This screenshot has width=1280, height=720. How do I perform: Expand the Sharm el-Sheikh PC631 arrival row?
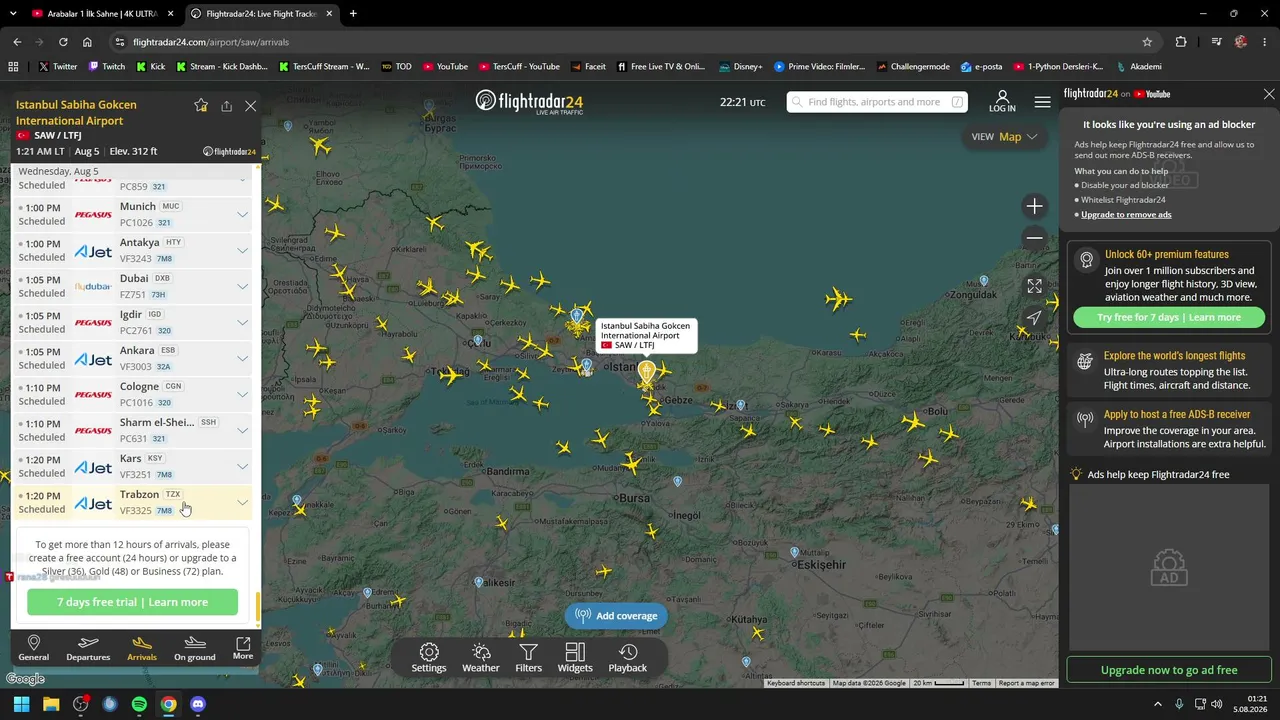click(x=242, y=430)
